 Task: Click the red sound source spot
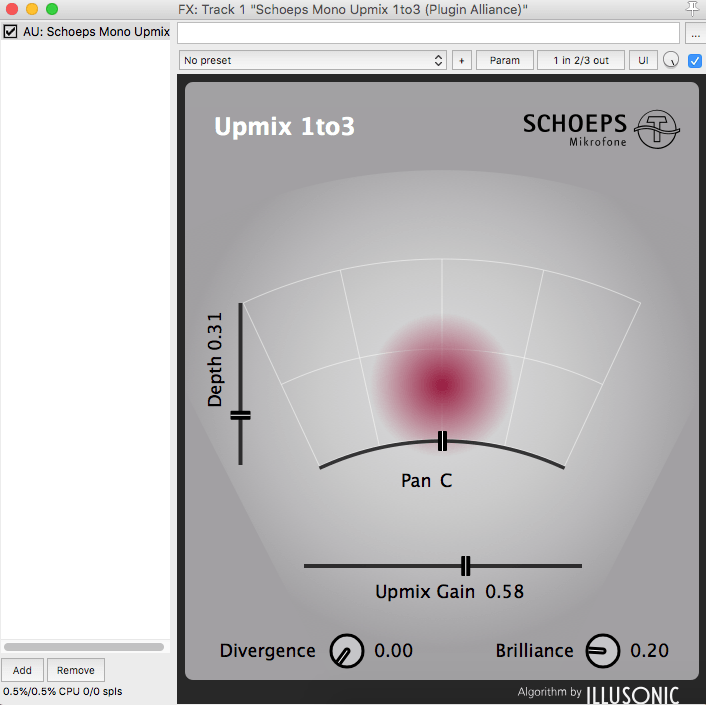click(442, 385)
